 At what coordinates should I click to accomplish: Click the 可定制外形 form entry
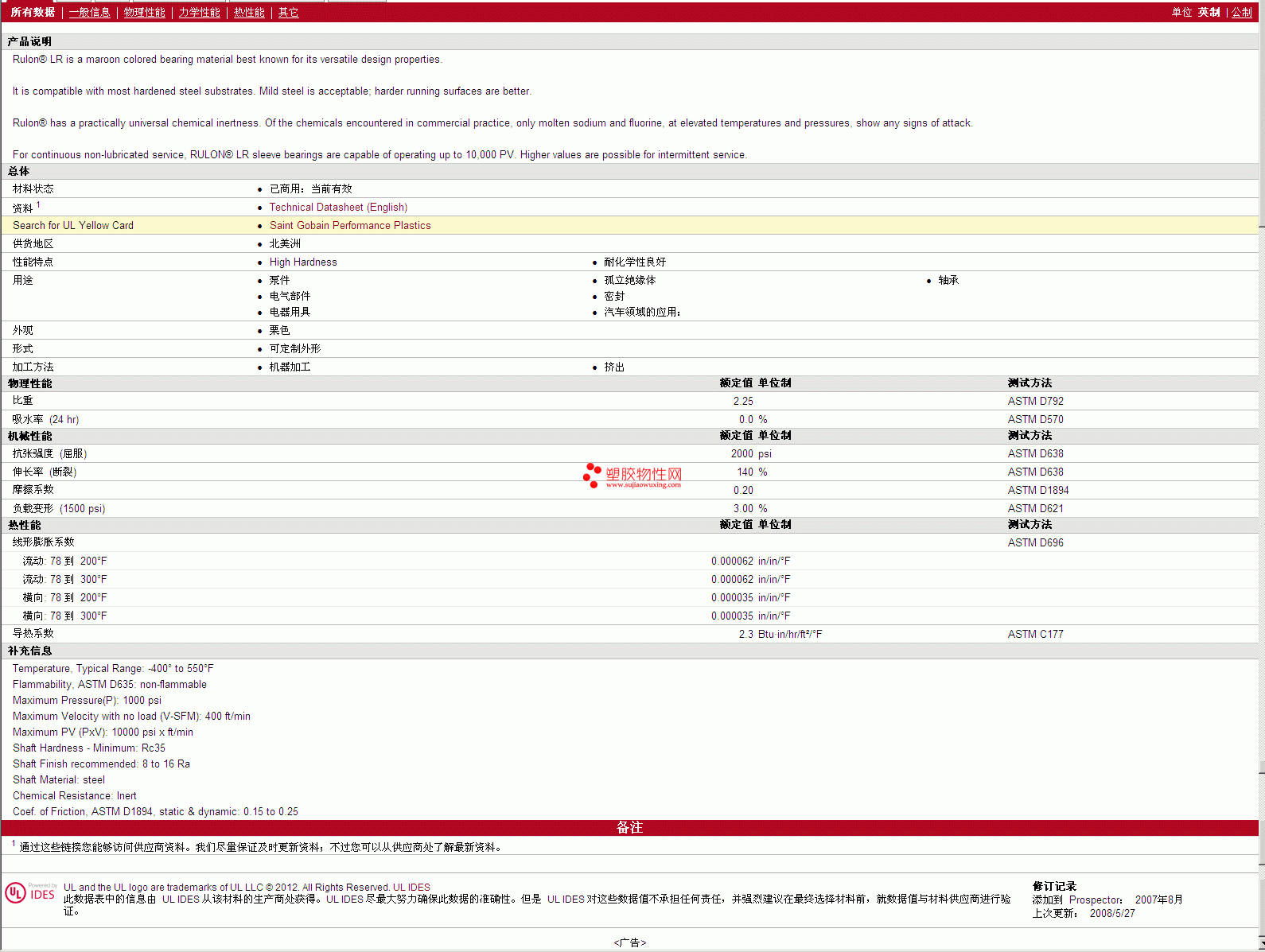(295, 348)
